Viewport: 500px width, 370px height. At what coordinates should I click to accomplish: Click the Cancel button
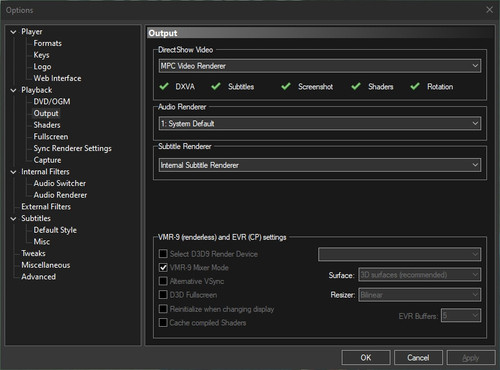418,358
